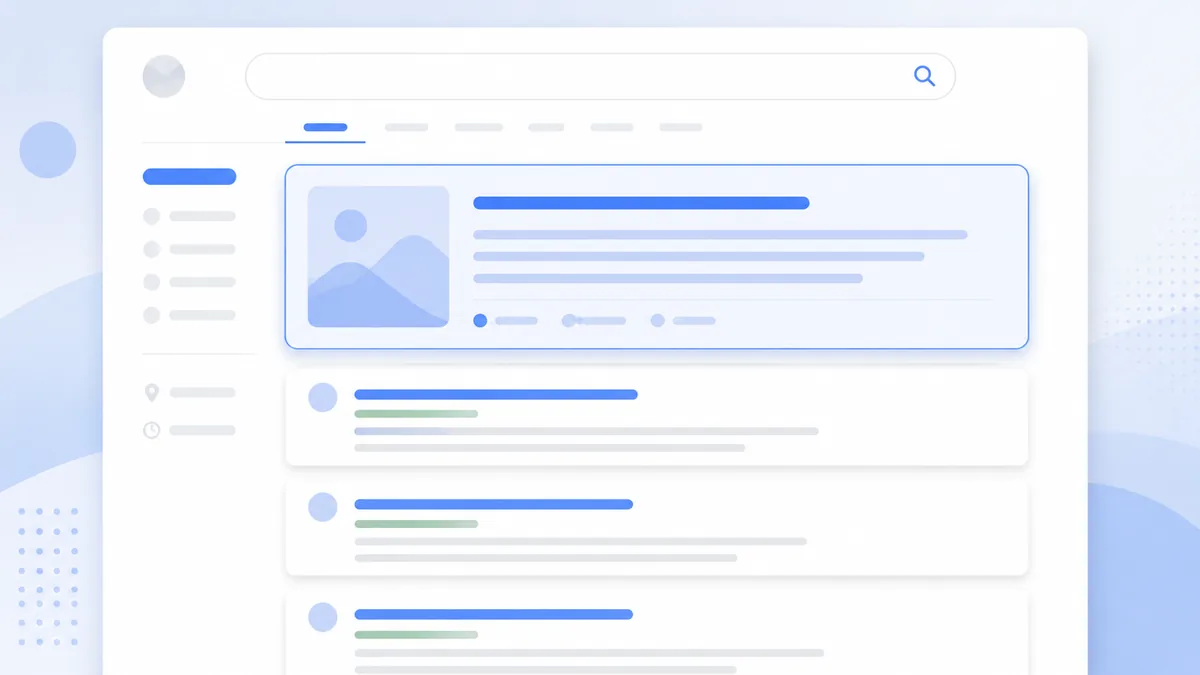Click the green URL line on the second result card
1200x675 pixels.
point(416,523)
